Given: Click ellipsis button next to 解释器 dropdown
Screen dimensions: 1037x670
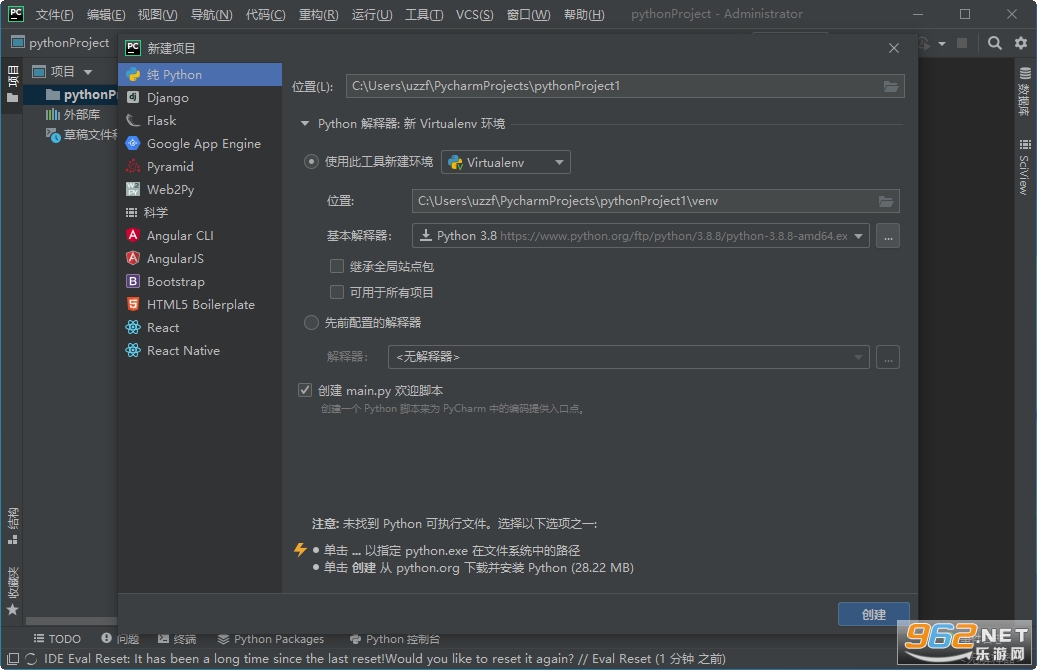Looking at the screenshot, I should click(x=888, y=357).
